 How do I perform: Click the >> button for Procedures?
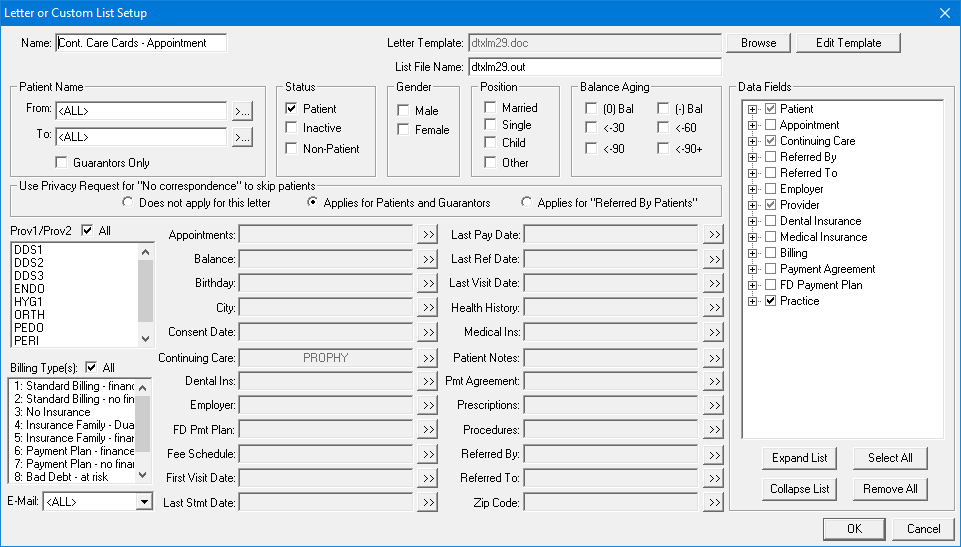(x=712, y=430)
